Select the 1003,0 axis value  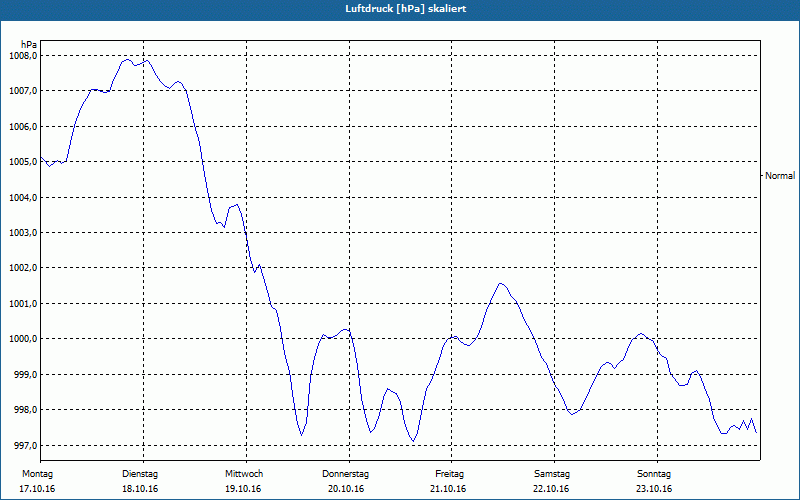[x=23, y=233]
